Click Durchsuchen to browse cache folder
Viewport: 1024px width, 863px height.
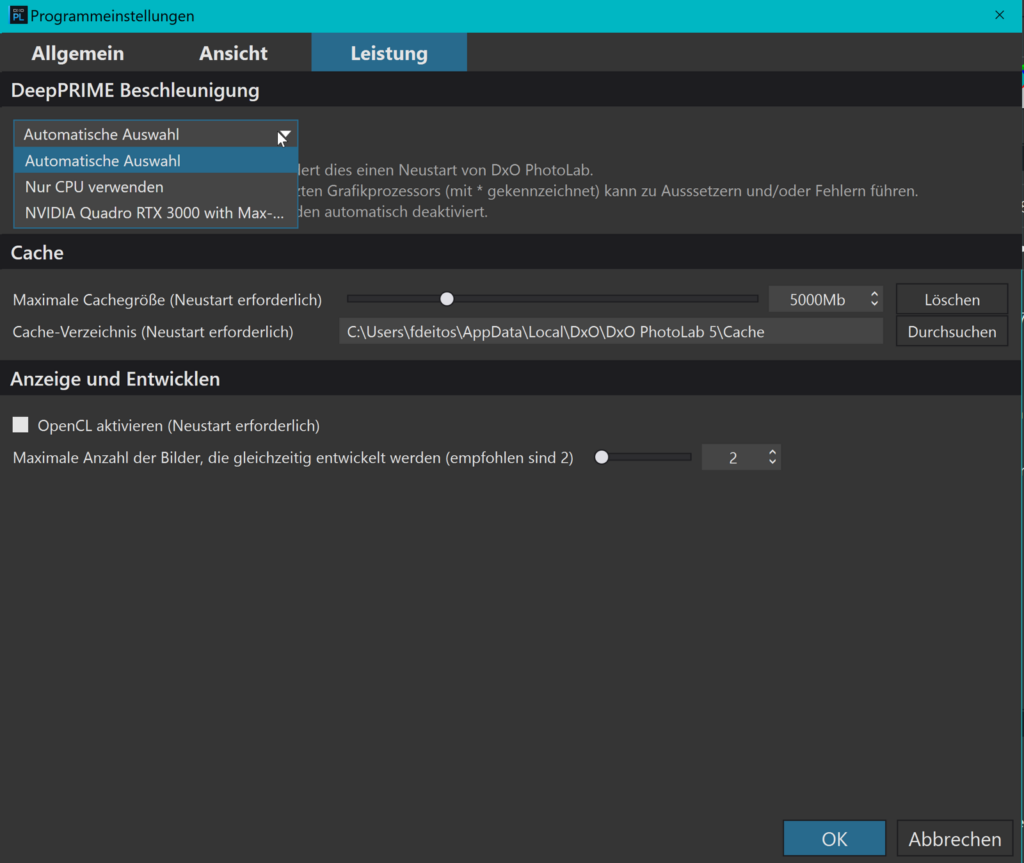(x=952, y=332)
